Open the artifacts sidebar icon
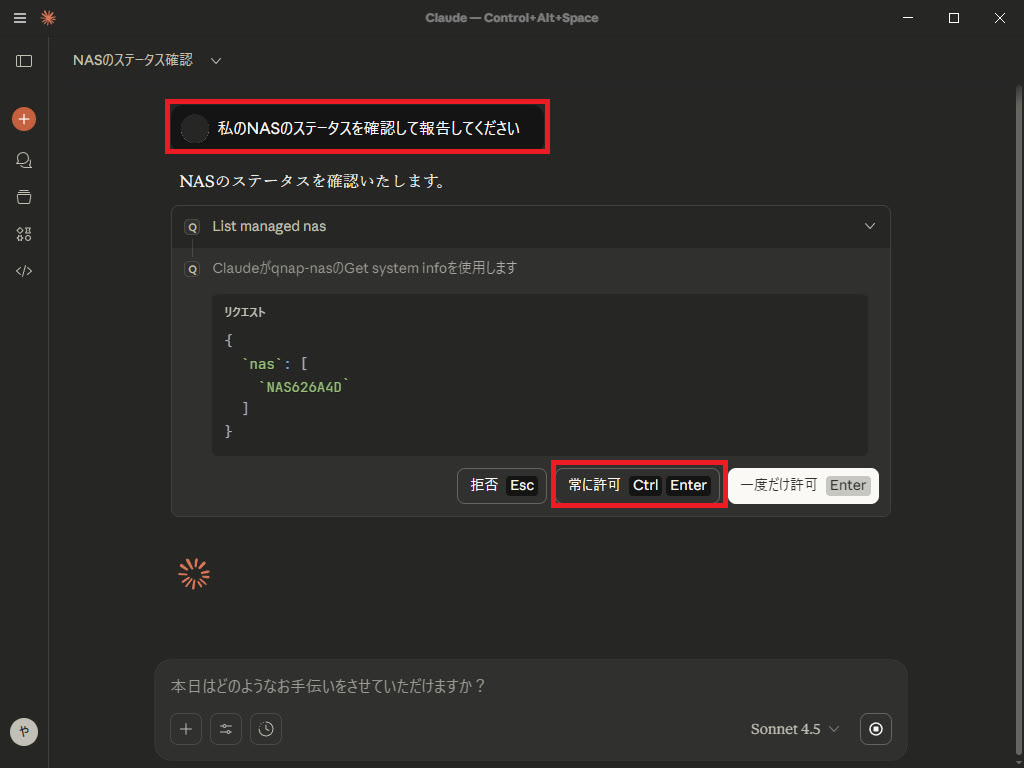Viewport: 1024px width, 768px height. pyautogui.click(x=24, y=234)
